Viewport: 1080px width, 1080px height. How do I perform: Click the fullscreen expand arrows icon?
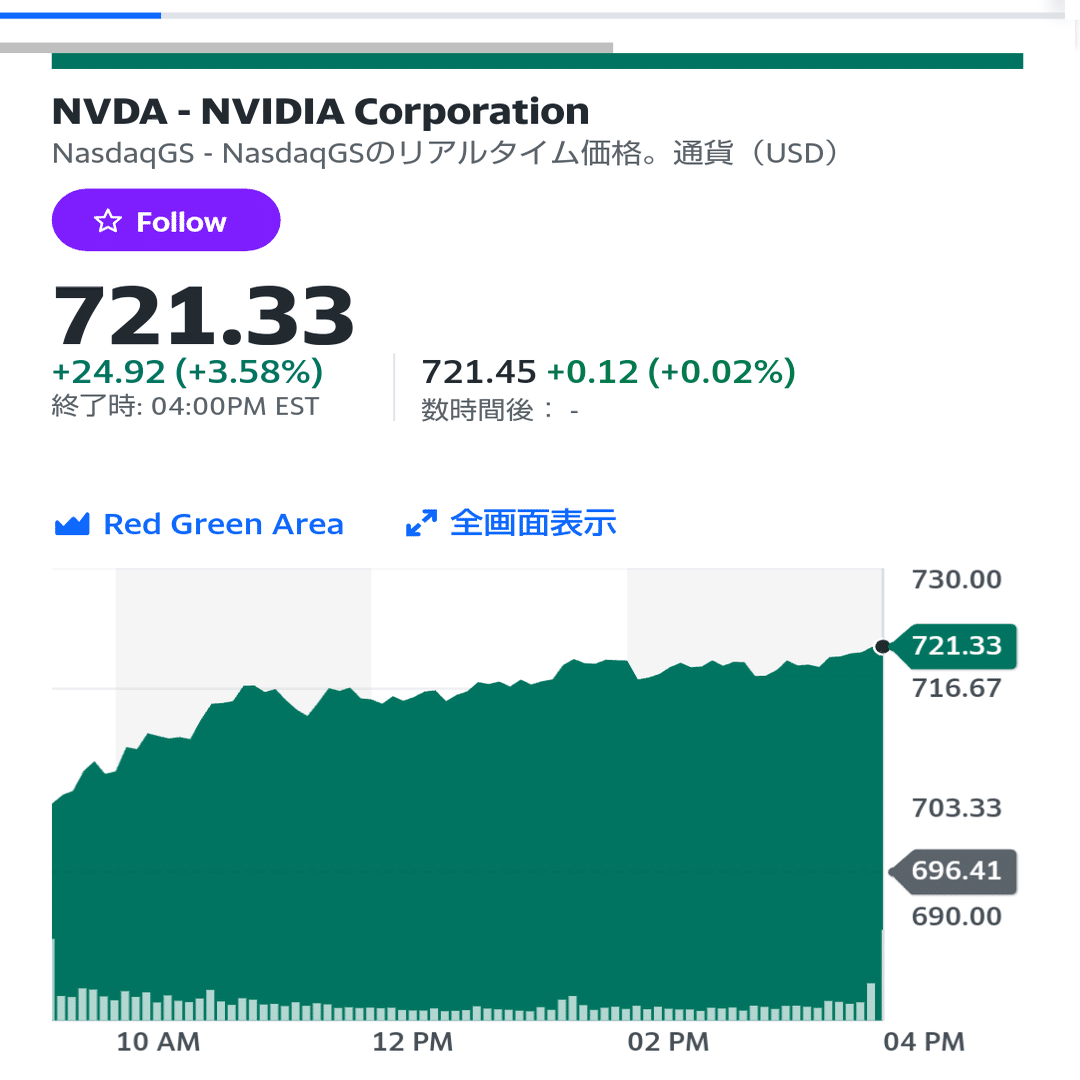click(421, 523)
